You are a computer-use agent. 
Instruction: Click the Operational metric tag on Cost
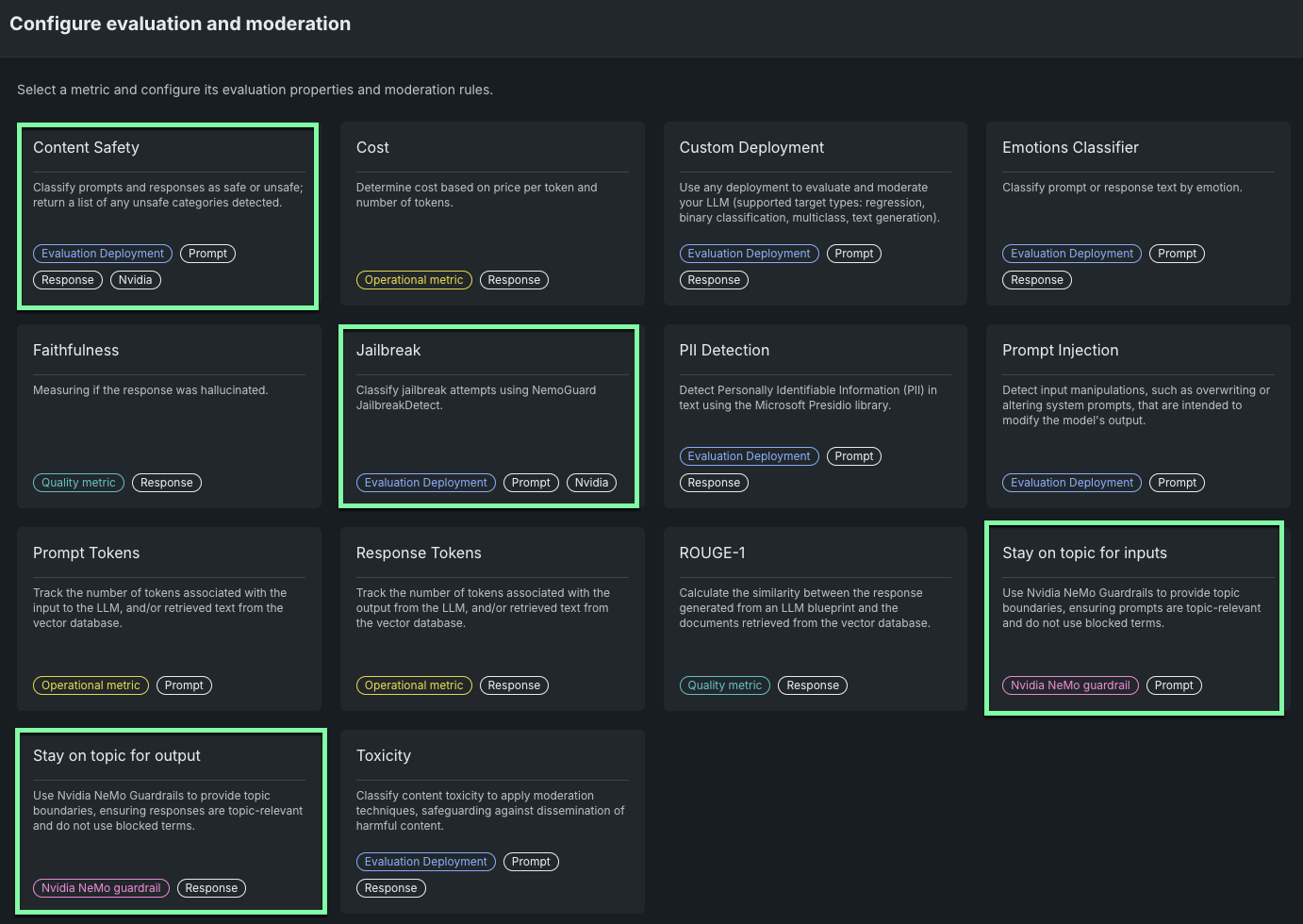click(414, 280)
